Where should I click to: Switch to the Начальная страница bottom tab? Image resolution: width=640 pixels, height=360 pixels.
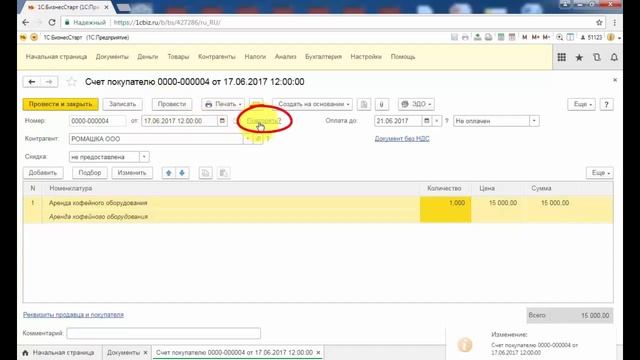pyautogui.click(x=58, y=353)
